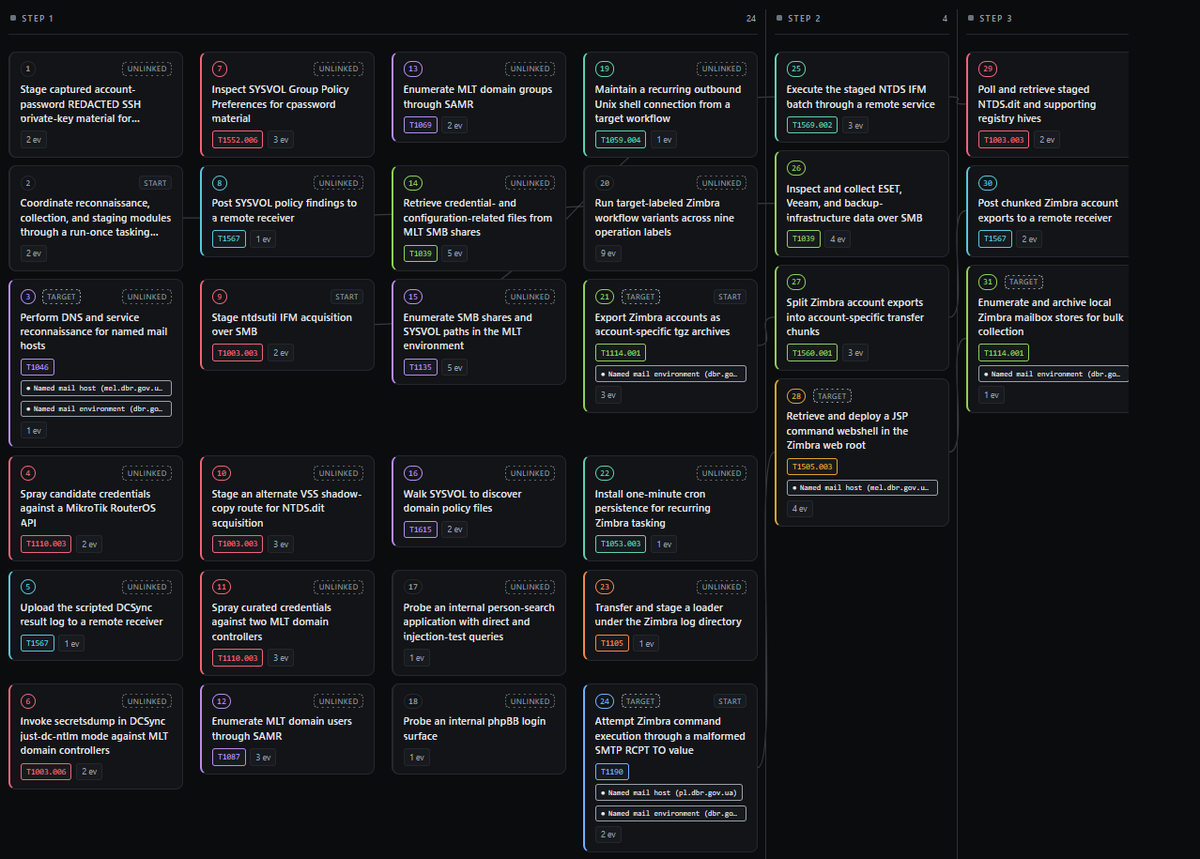Open the T1552.006 technique tag
The width and height of the screenshot is (1200, 859).
click(237, 140)
